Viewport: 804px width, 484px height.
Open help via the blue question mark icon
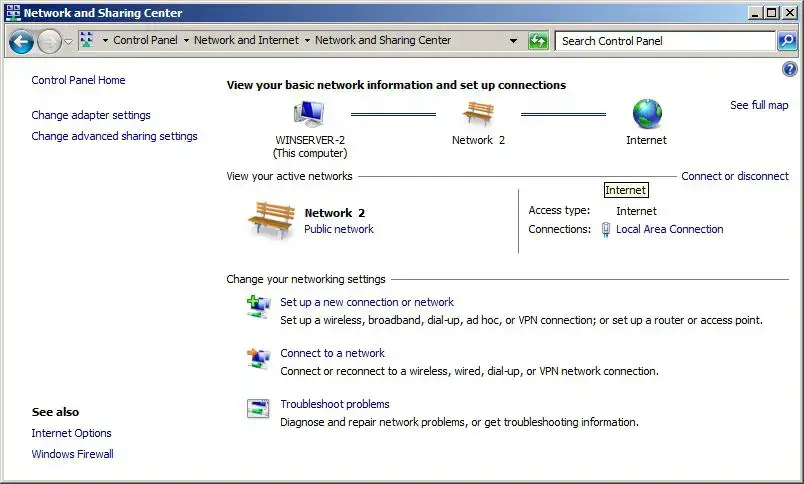pos(789,69)
